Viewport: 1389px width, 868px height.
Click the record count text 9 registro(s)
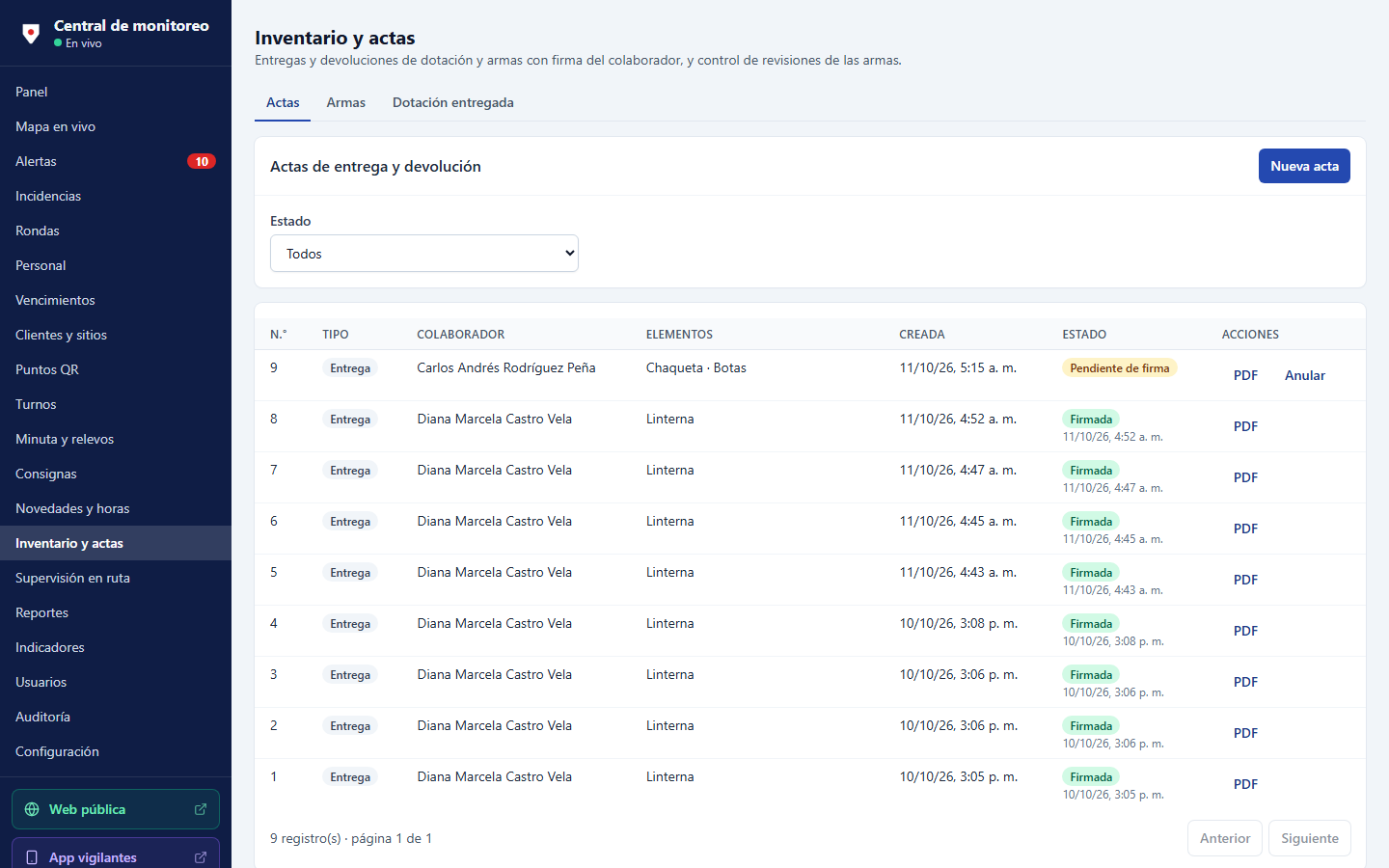pos(307,838)
